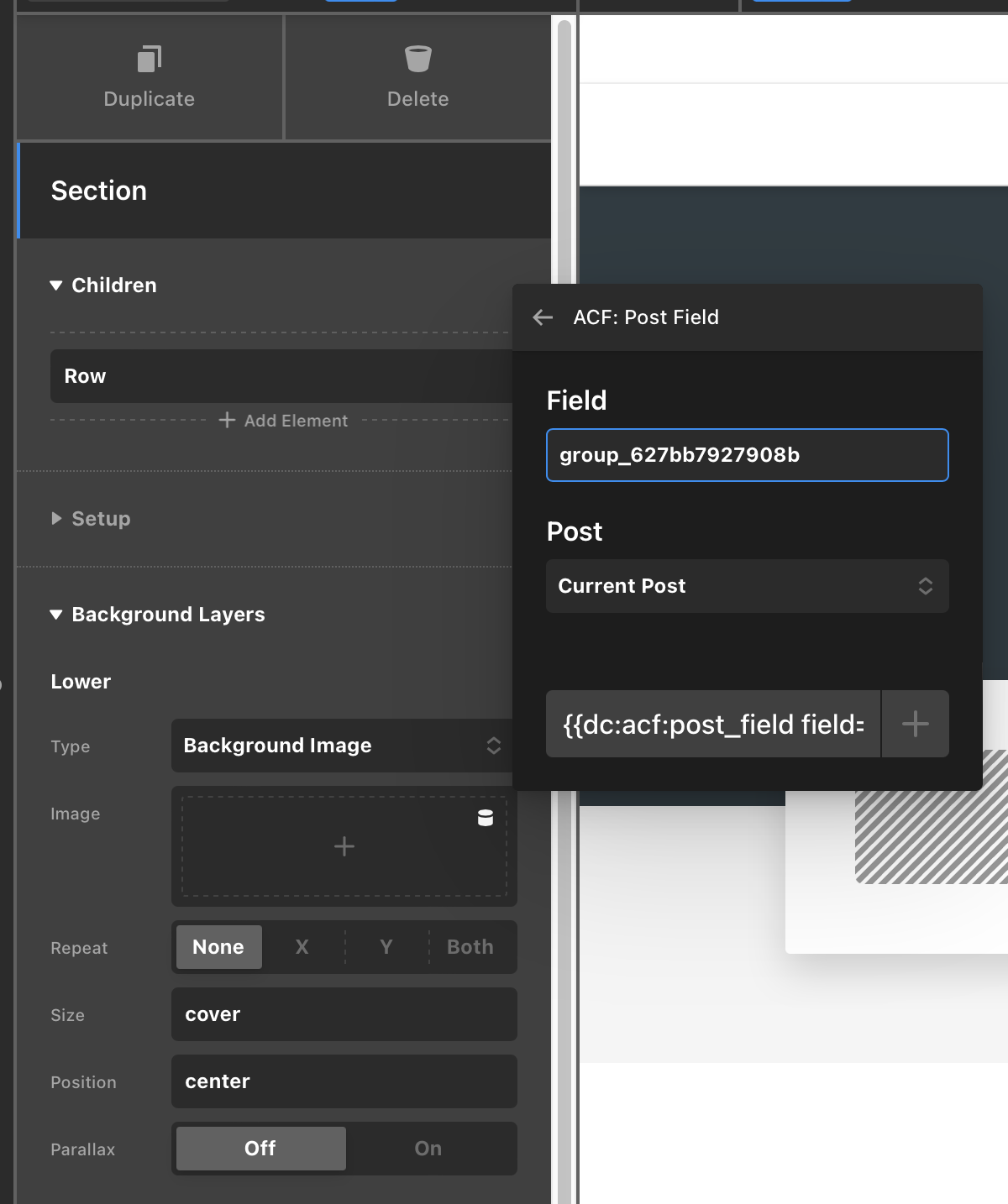Go back using the ACF arrow
Image resolution: width=1008 pixels, height=1204 pixels.
point(543,317)
